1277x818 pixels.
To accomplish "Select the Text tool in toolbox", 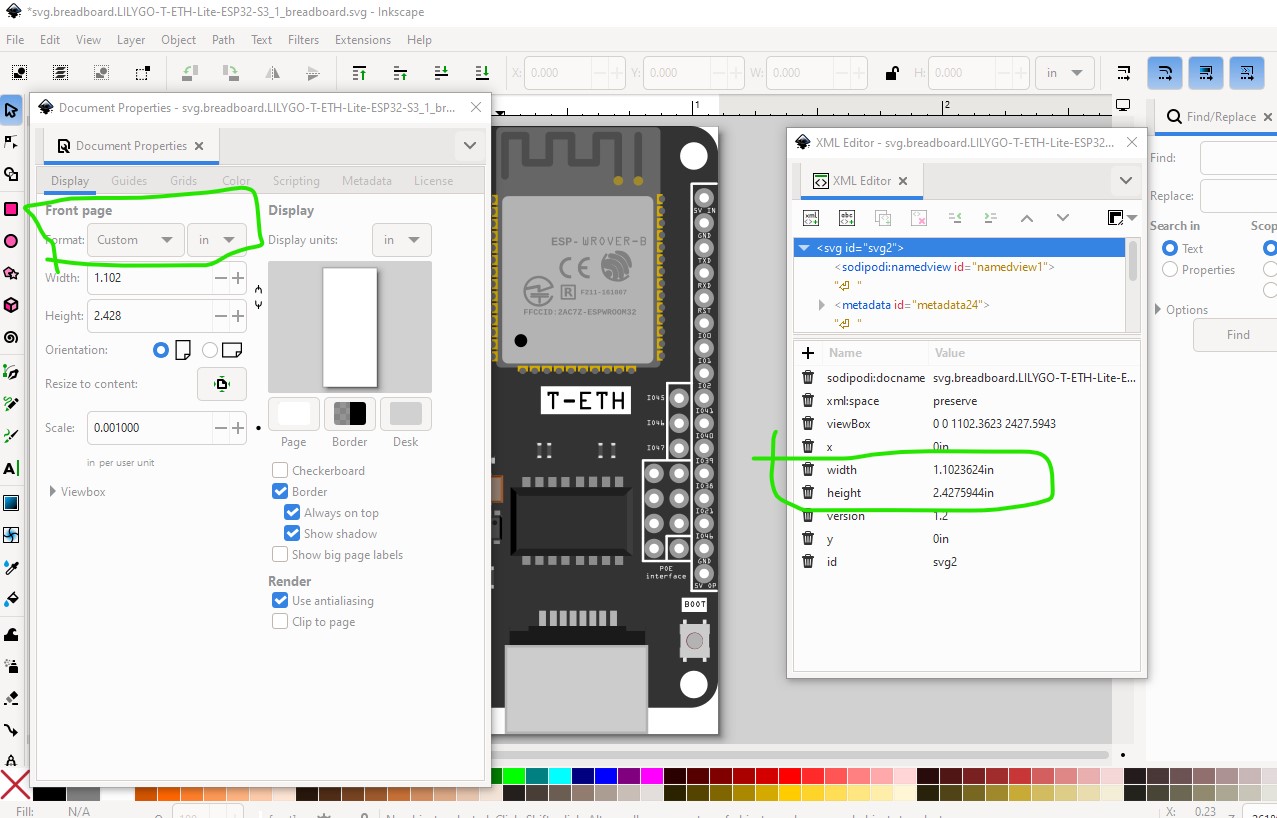I will [11, 469].
